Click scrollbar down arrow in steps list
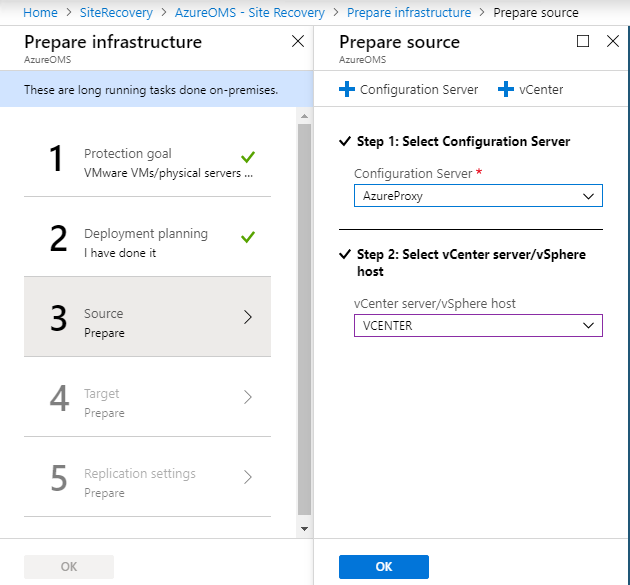Screen dimensions: 630x585 [x=305, y=529]
